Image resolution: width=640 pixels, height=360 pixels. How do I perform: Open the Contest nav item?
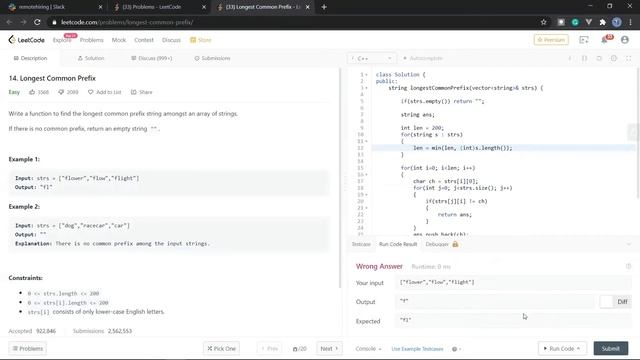[144, 40]
